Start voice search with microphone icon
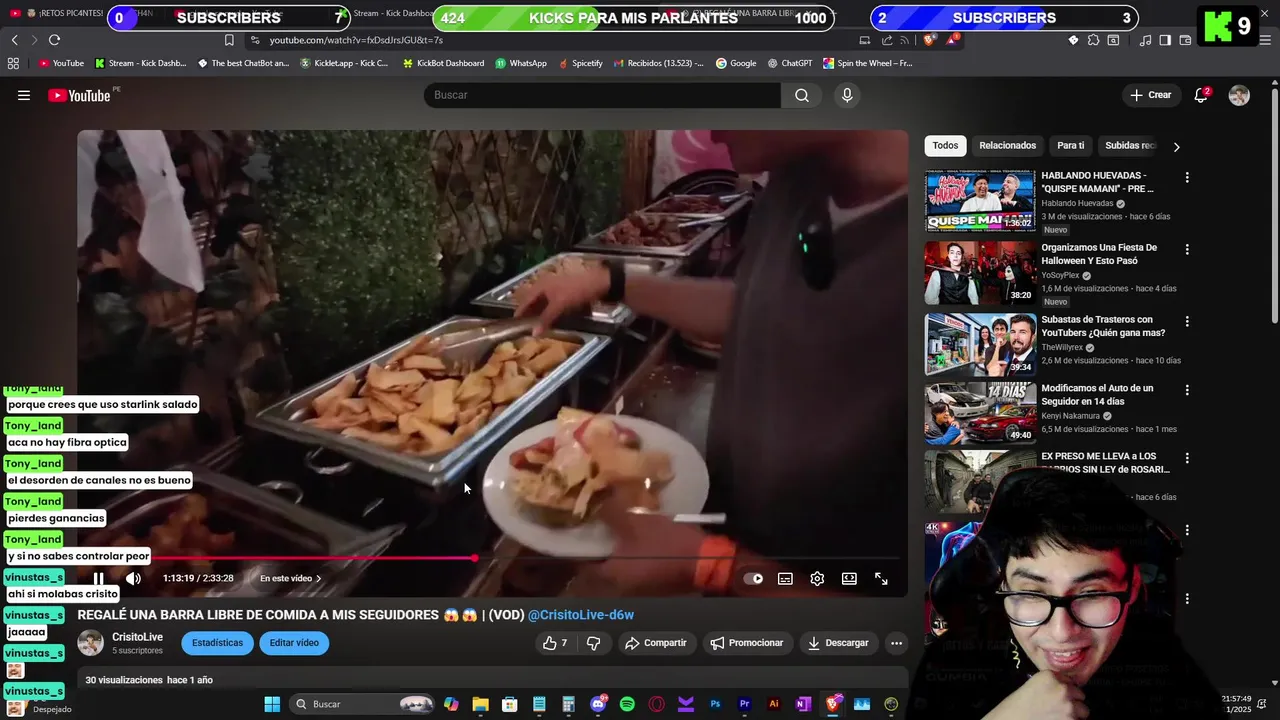The height and width of the screenshot is (720, 1280). [847, 95]
